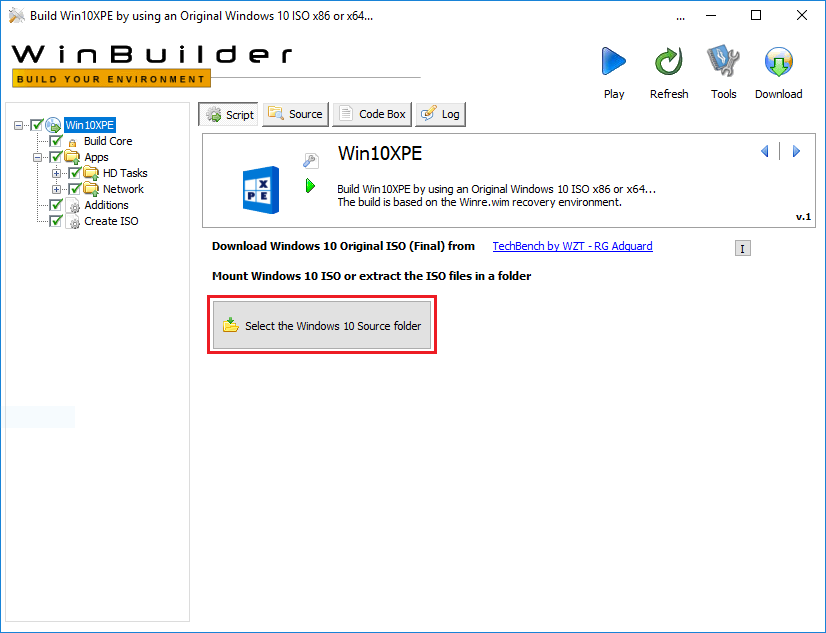Expand the HD Tasks tree node
The width and height of the screenshot is (826, 633).
click(56, 173)
